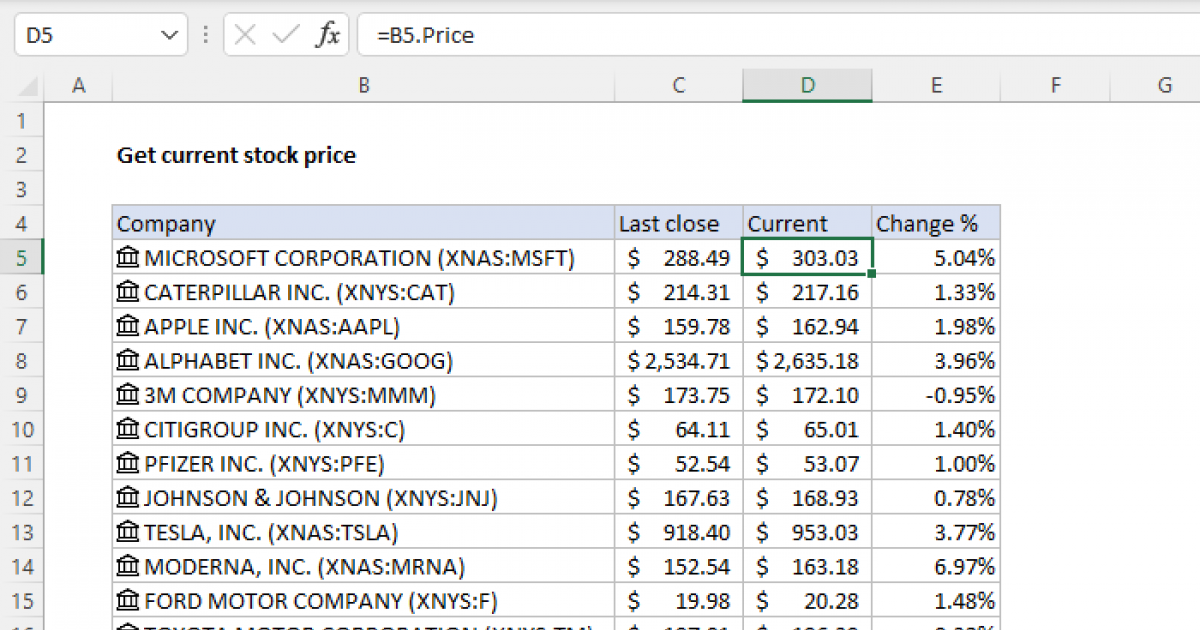
Task: Select row 5 header
Action: 23,258
